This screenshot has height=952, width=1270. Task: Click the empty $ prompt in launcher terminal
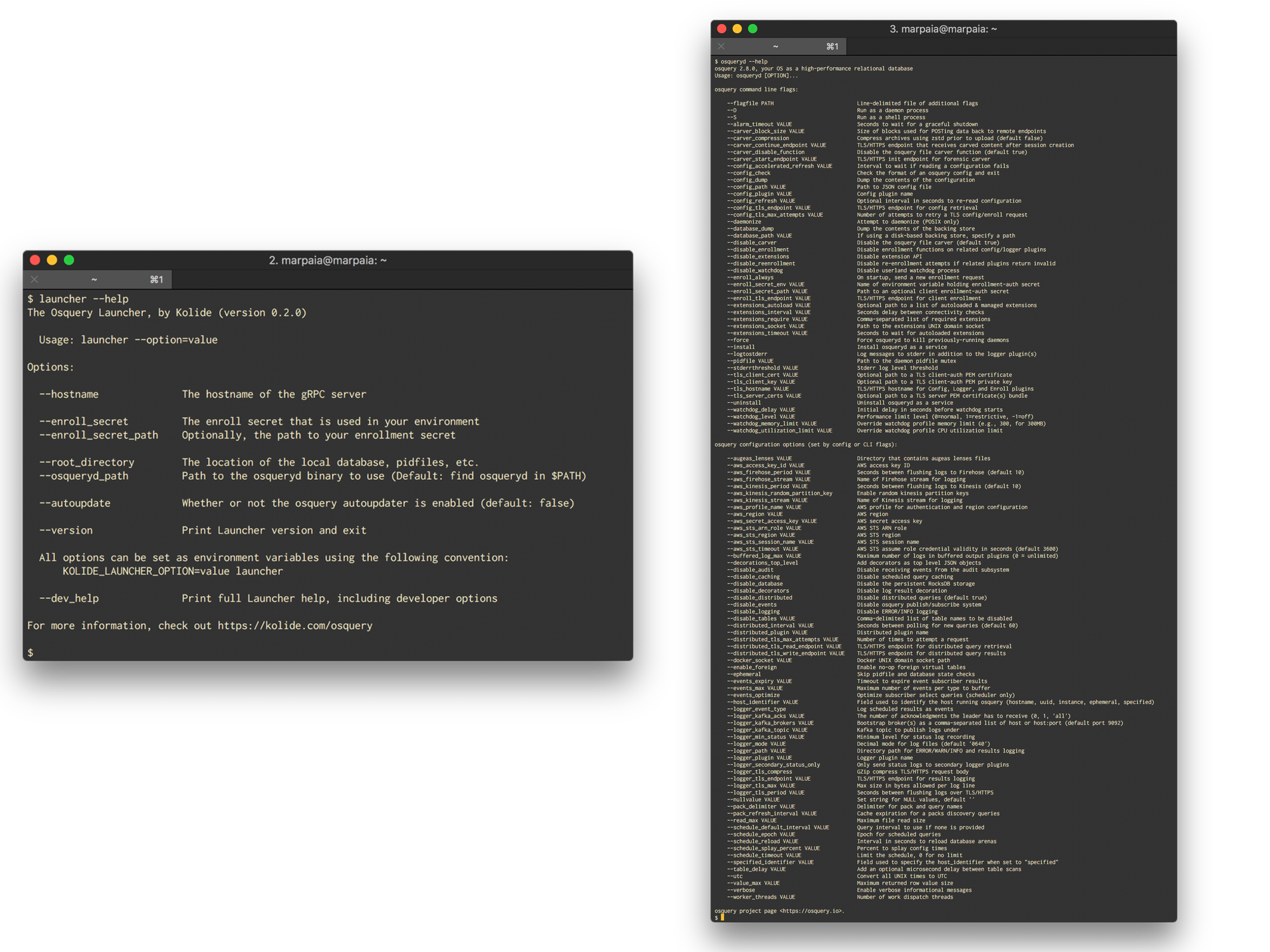(x=30, y=653)
